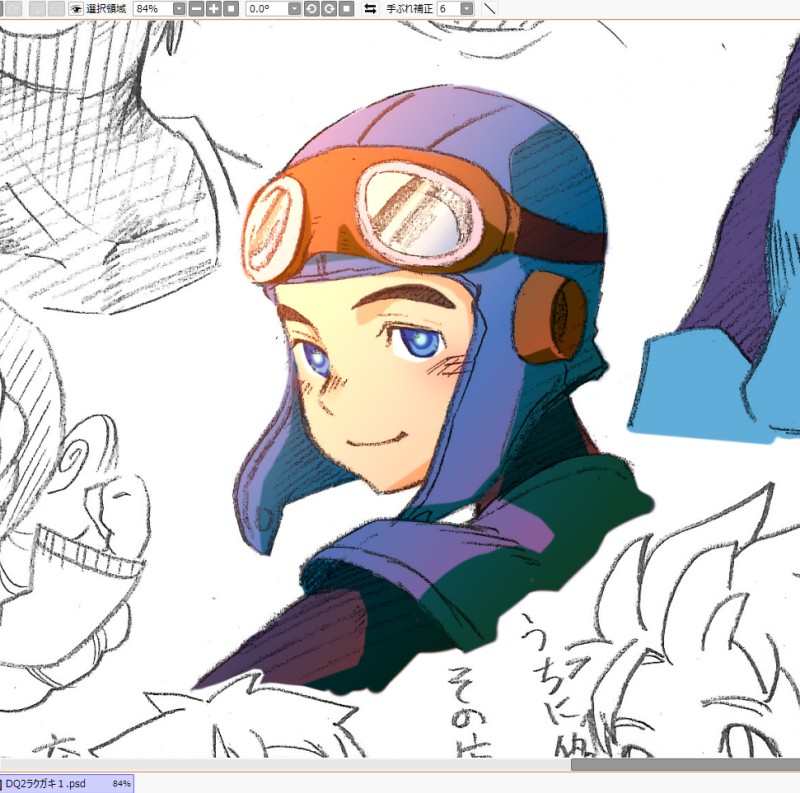Rotate the canvas clockwise
This screenshot has height=793, width=800.
pos(329,9)
